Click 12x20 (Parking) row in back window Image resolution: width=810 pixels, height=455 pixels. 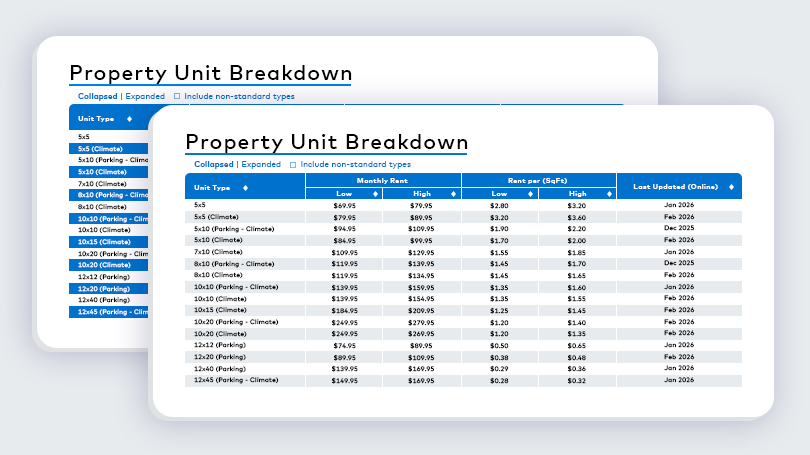pos(108,289)
